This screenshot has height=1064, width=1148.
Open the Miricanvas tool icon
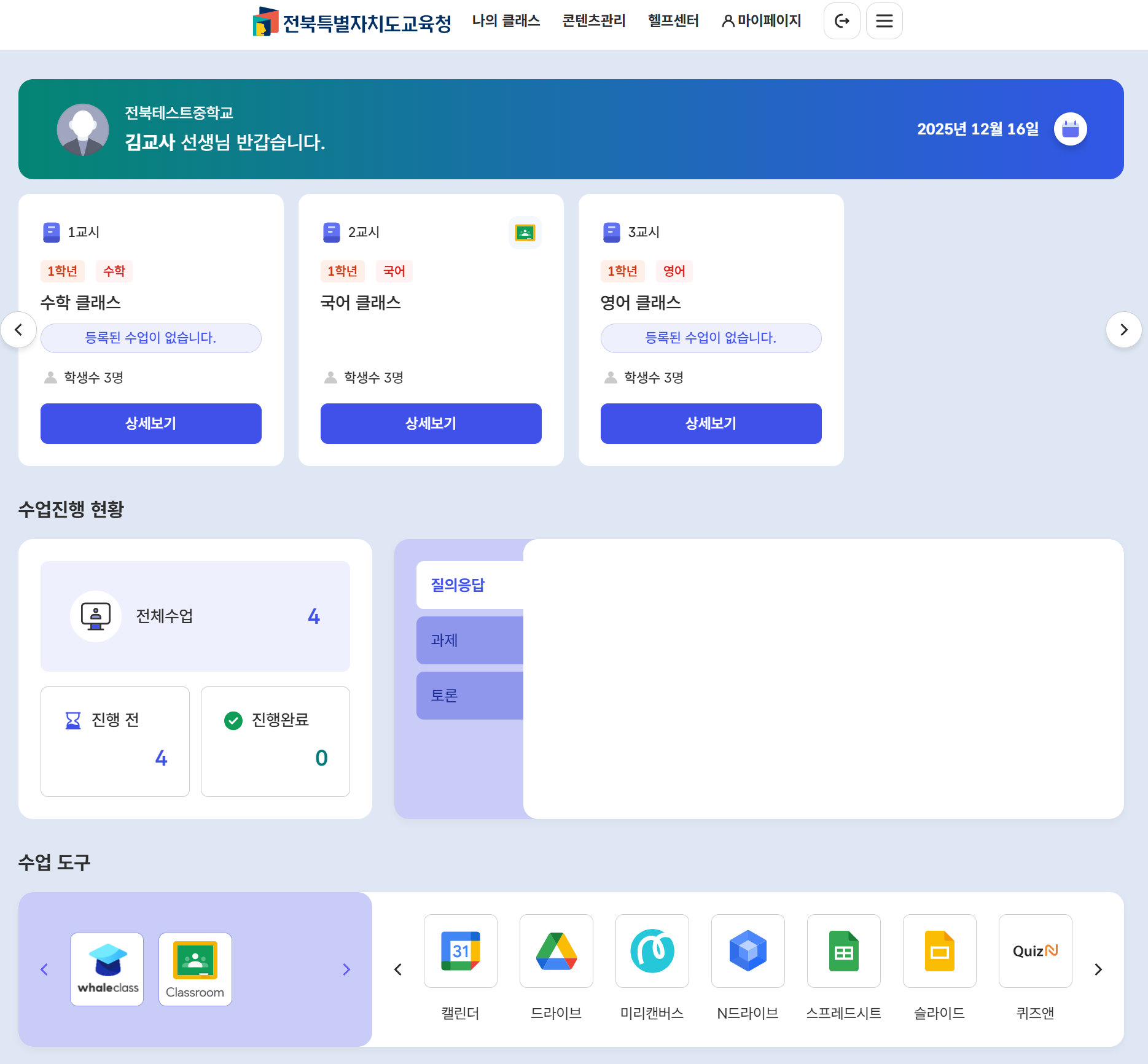coord(652,950)
